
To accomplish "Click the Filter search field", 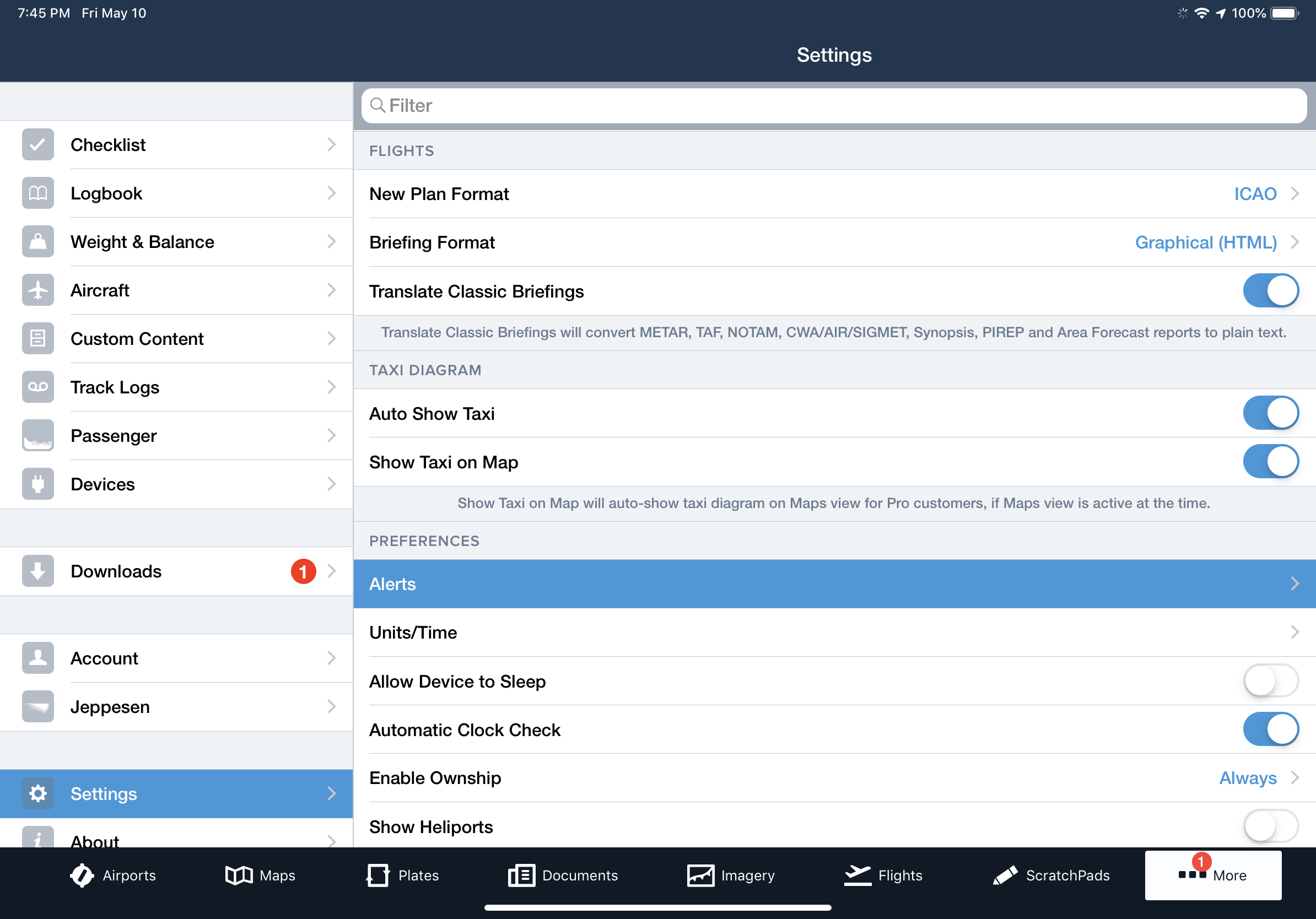I will pos(834,105).
